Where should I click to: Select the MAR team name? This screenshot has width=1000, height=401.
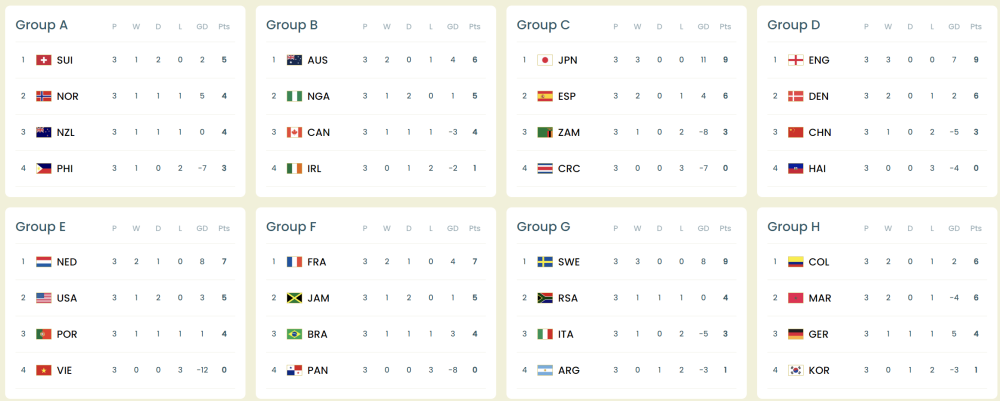pos(820,298)
